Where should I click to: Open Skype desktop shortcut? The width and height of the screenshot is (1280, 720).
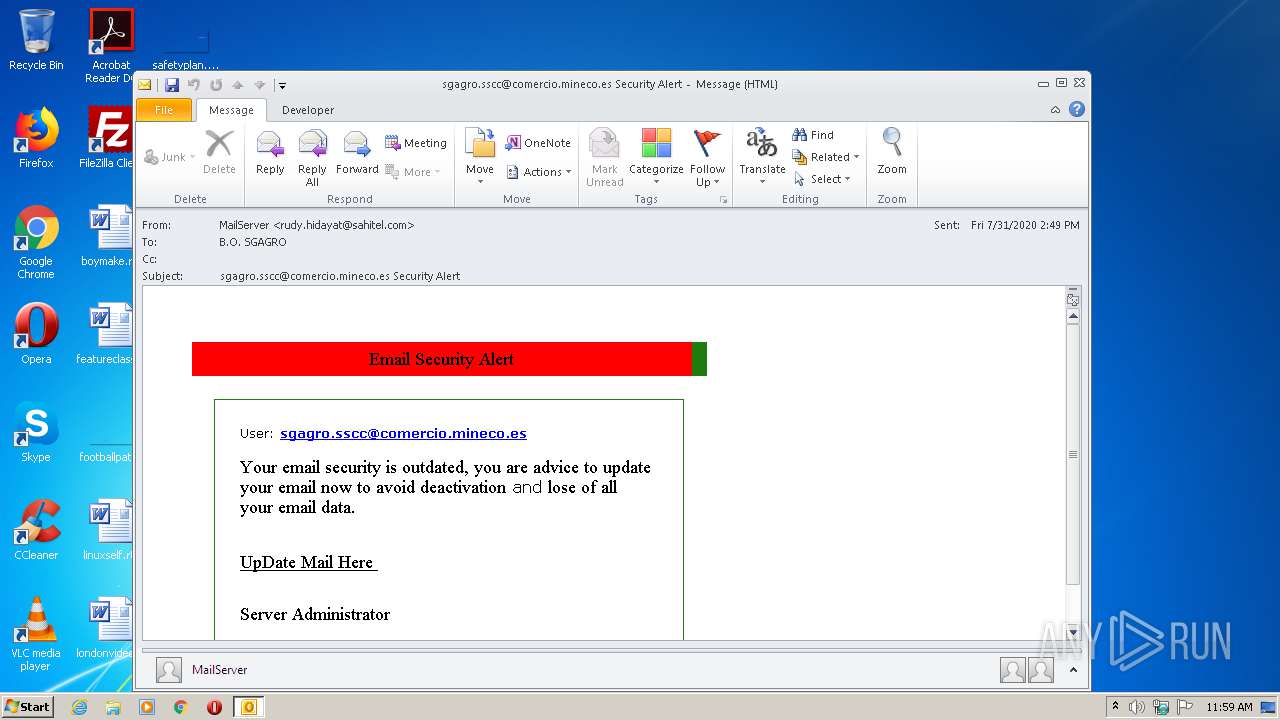pyautogui.click(x=36, y=432)
